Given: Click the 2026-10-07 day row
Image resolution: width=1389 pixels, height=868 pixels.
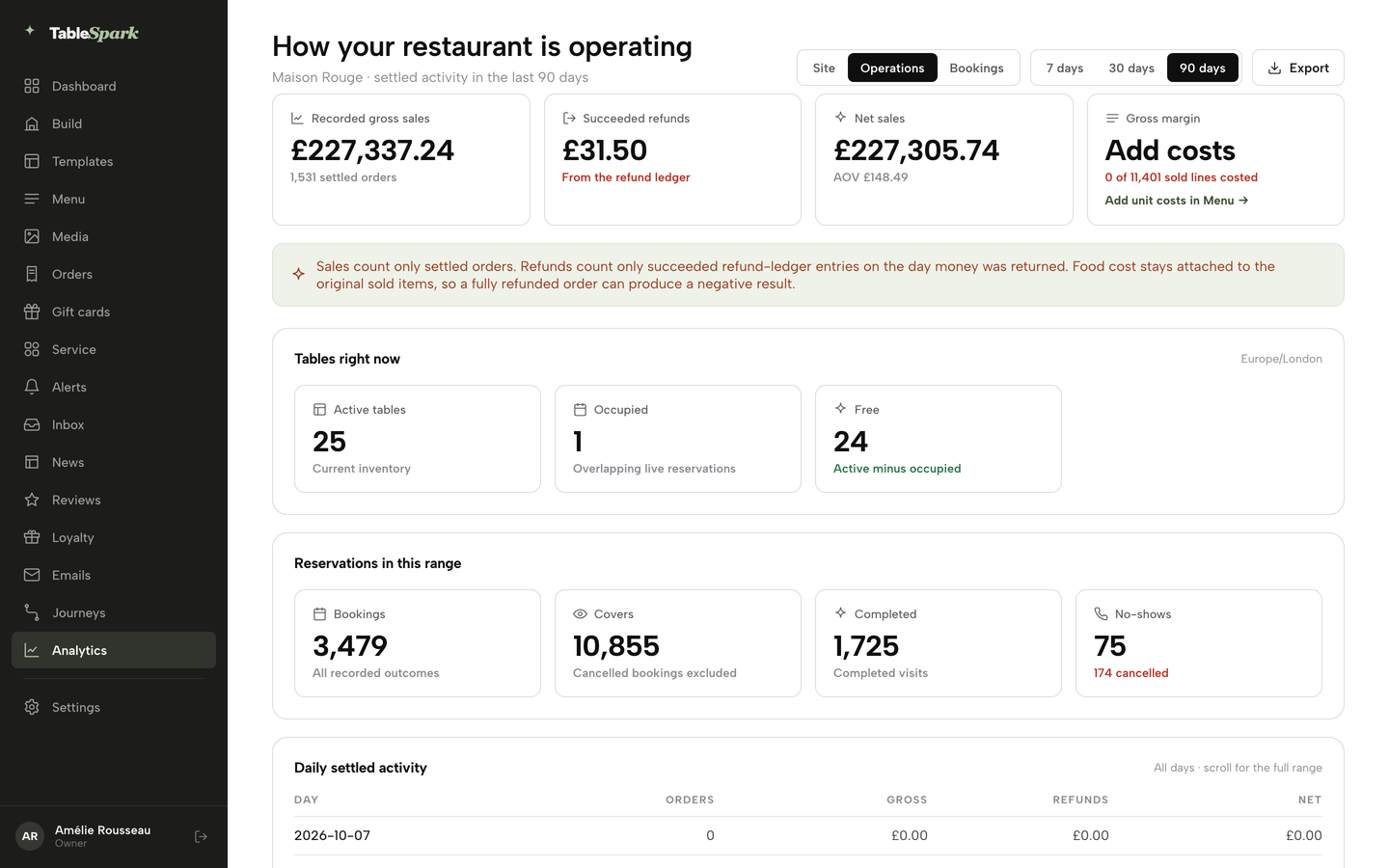Looking at the screenshot, I should pos(808,836).
